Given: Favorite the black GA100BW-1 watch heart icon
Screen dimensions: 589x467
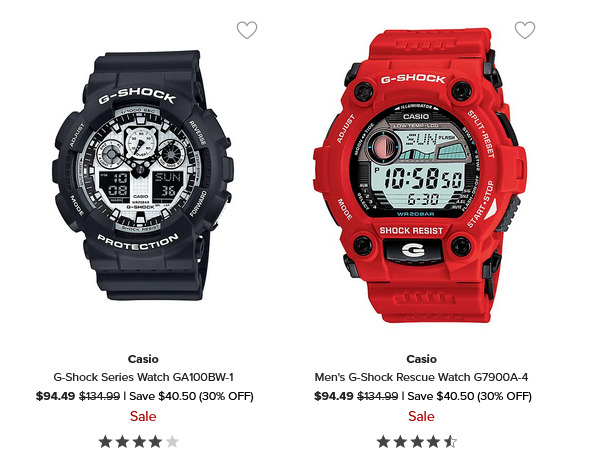Looking at the screenshot, I should (247, 30).
